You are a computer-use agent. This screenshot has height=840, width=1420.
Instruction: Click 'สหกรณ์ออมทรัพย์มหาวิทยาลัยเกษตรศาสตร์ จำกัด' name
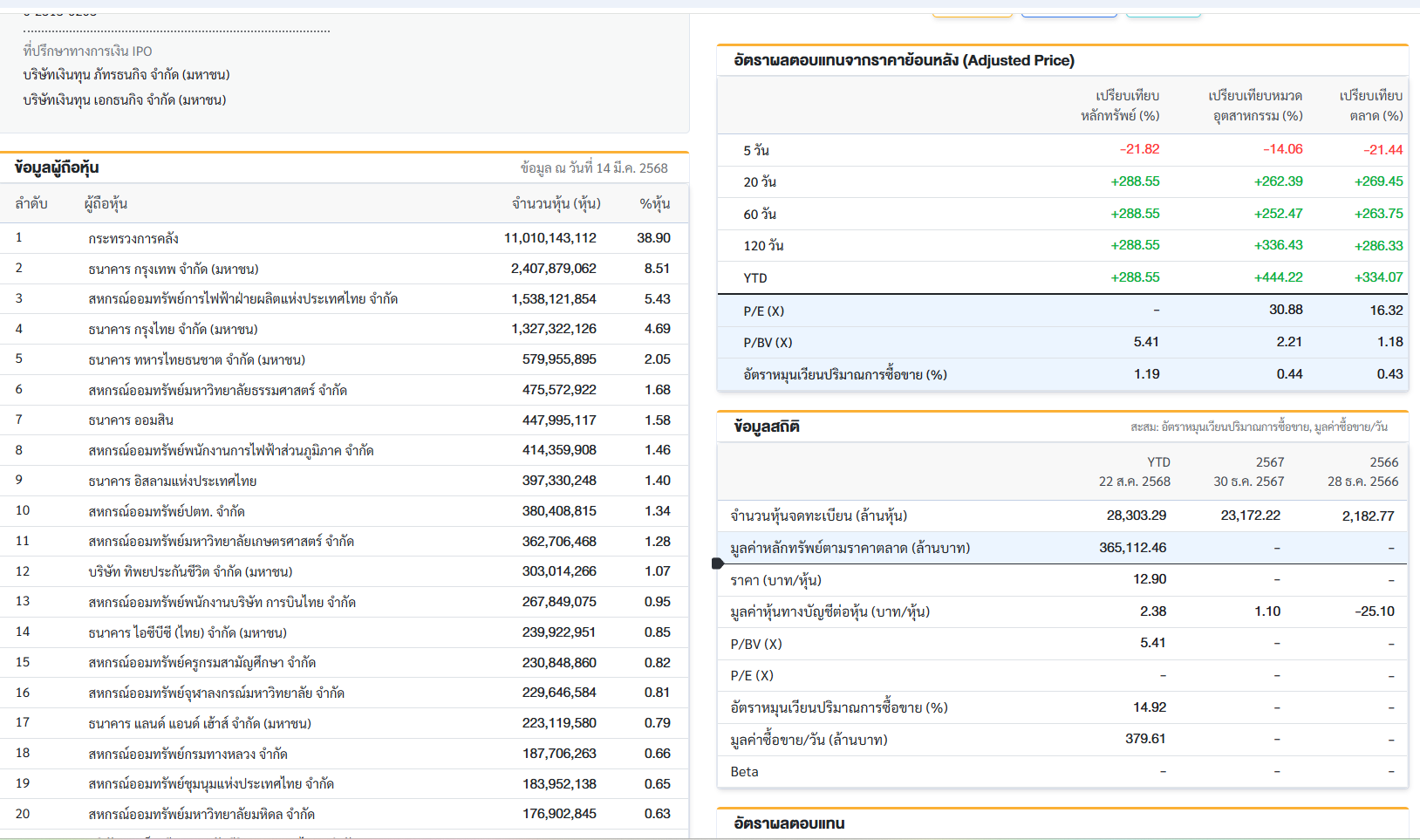point(222,541)
